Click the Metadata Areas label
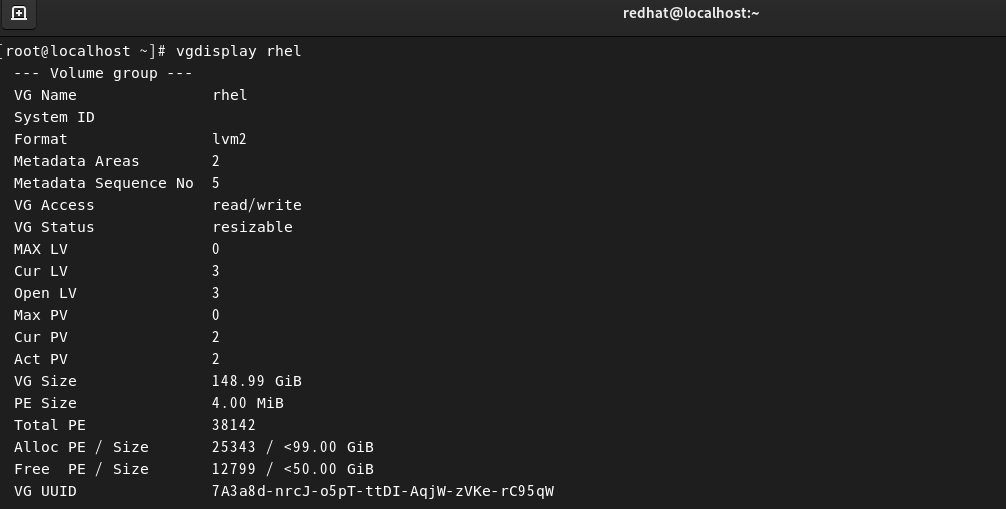 tap(76, 161)
